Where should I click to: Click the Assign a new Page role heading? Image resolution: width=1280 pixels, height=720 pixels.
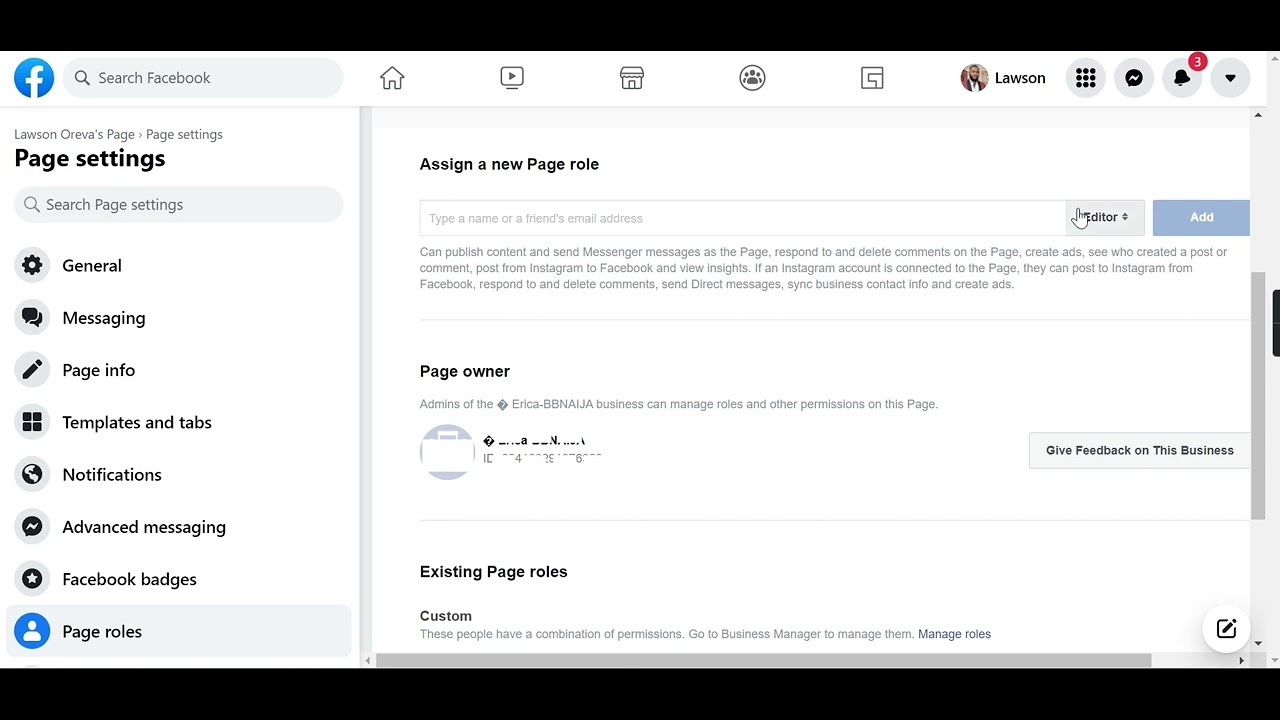tap(509, 164)
